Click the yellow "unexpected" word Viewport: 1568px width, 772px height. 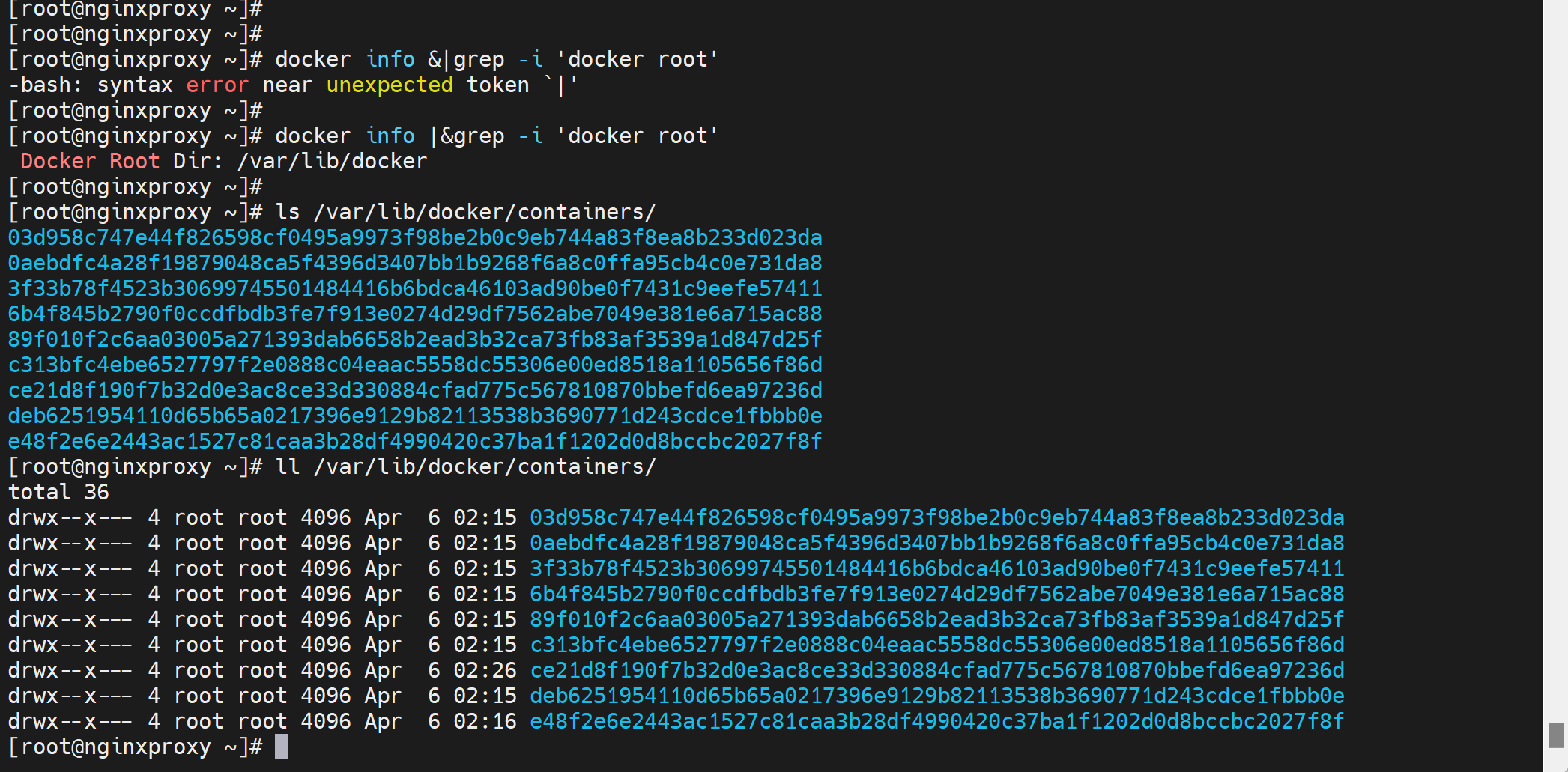tap(390, 85)
